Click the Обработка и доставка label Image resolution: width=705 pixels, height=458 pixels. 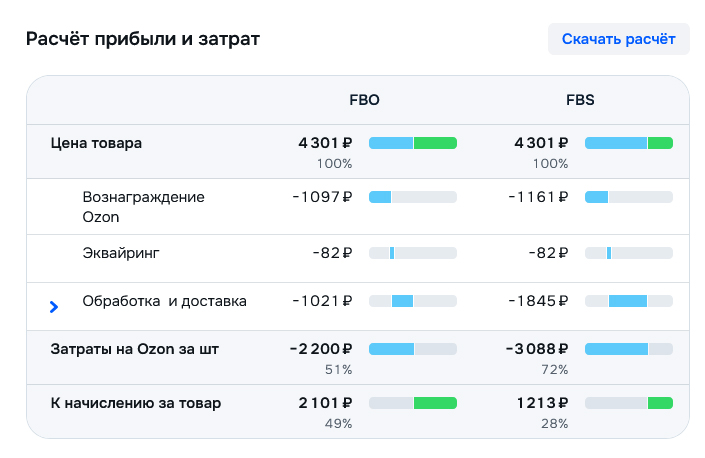(x=164, y=301)
